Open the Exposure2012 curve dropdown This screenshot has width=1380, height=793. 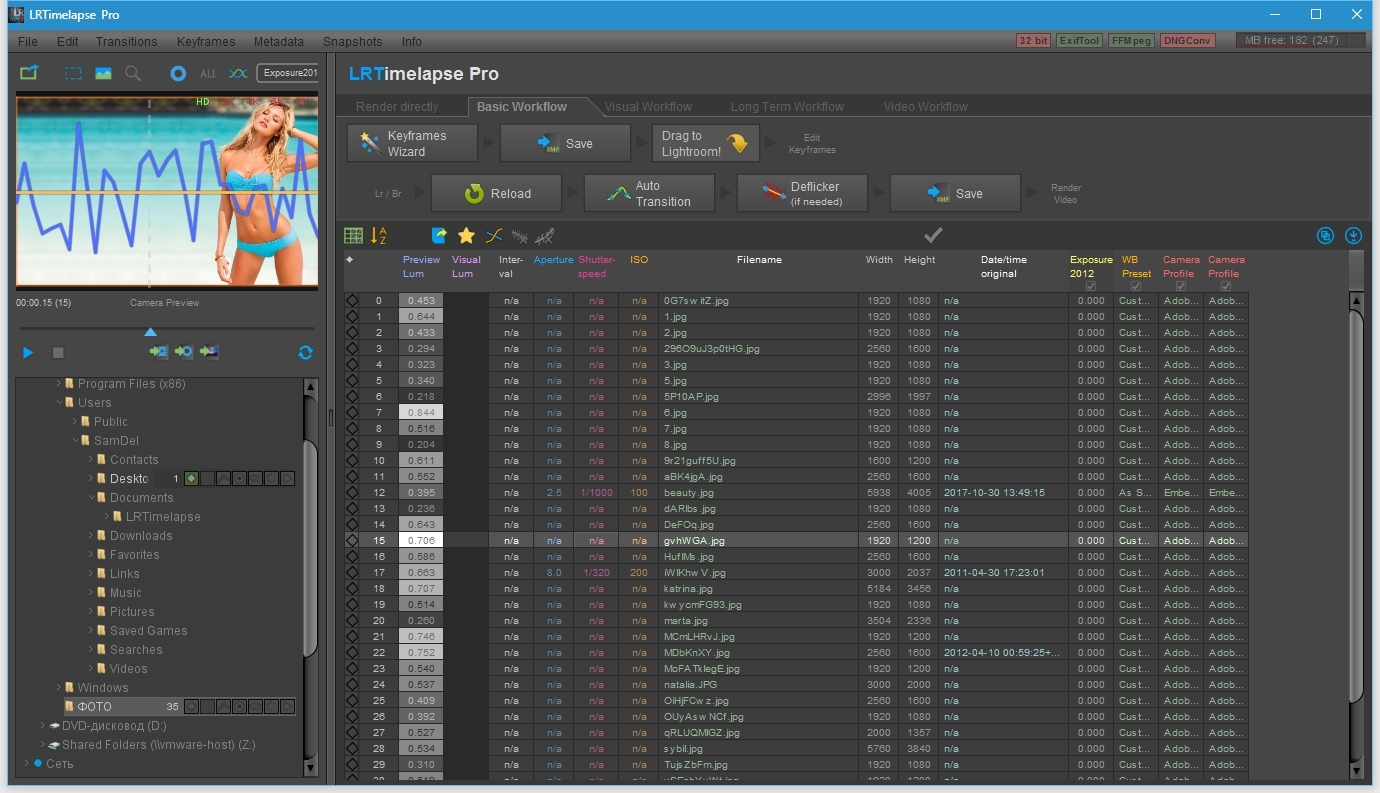[288, 73]
